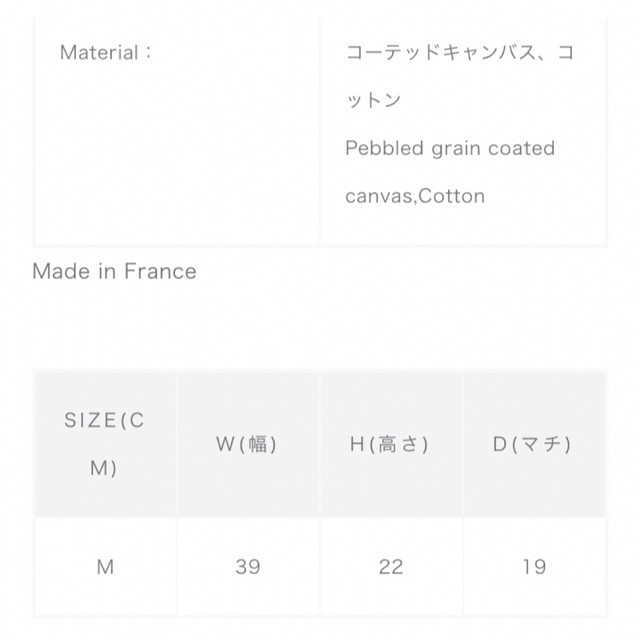Click the Material label cell

[177, 131]
